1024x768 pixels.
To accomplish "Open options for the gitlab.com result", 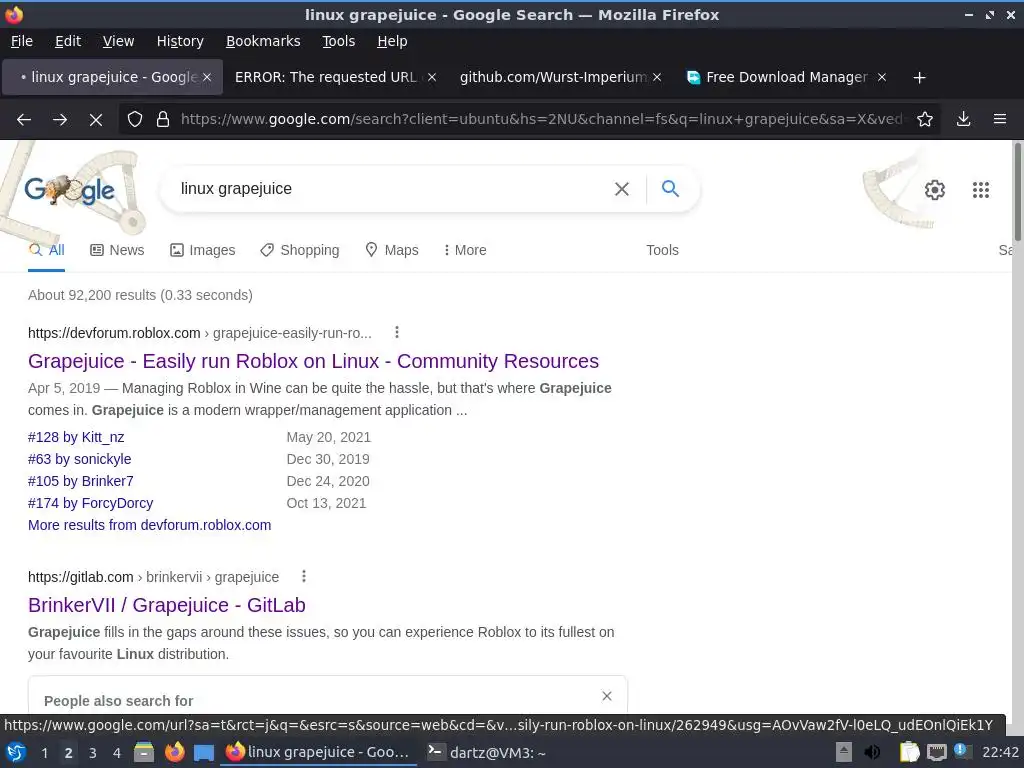I will pos(304,576).
